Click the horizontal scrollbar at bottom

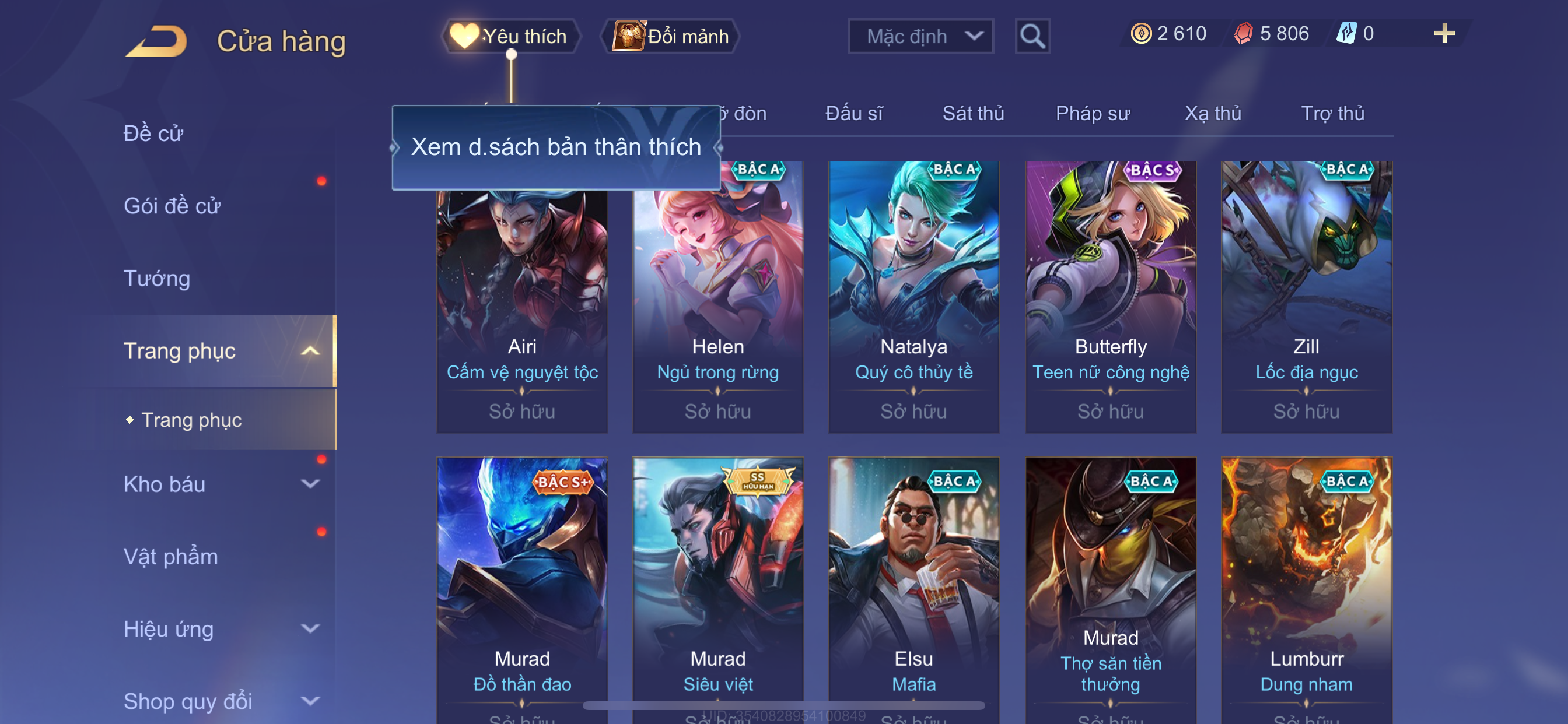(x=783, y=706)
